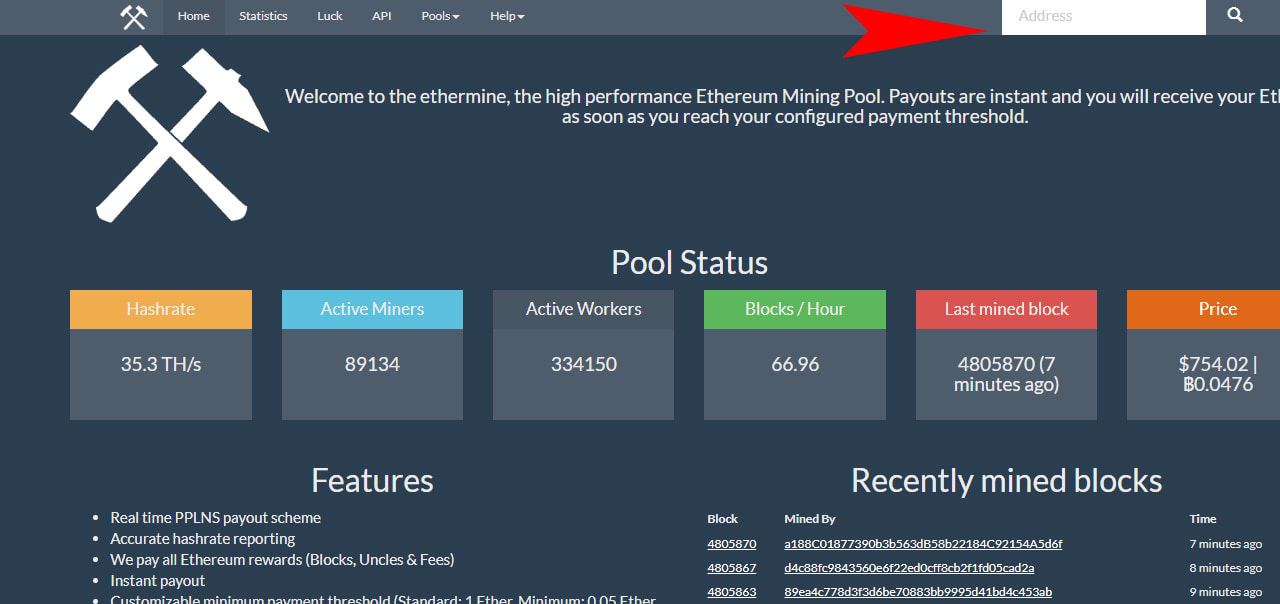The image size is (1280, 604).
Task: Click the Blocks / Hour card header
Action: coord(795,309)
